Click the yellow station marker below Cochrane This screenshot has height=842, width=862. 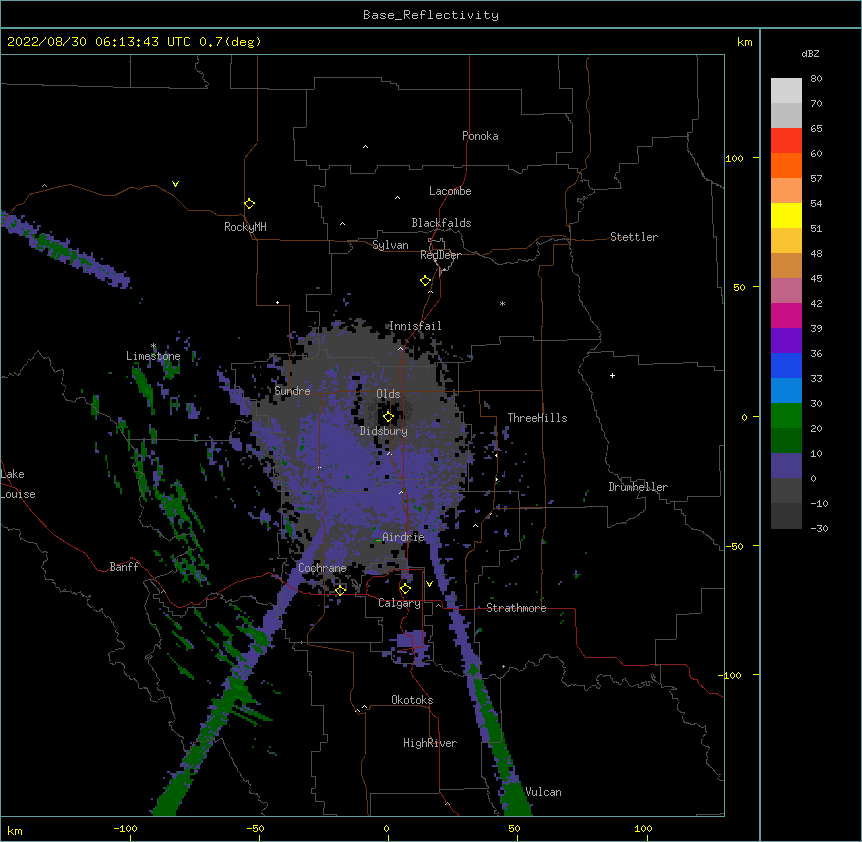point(340,590)
